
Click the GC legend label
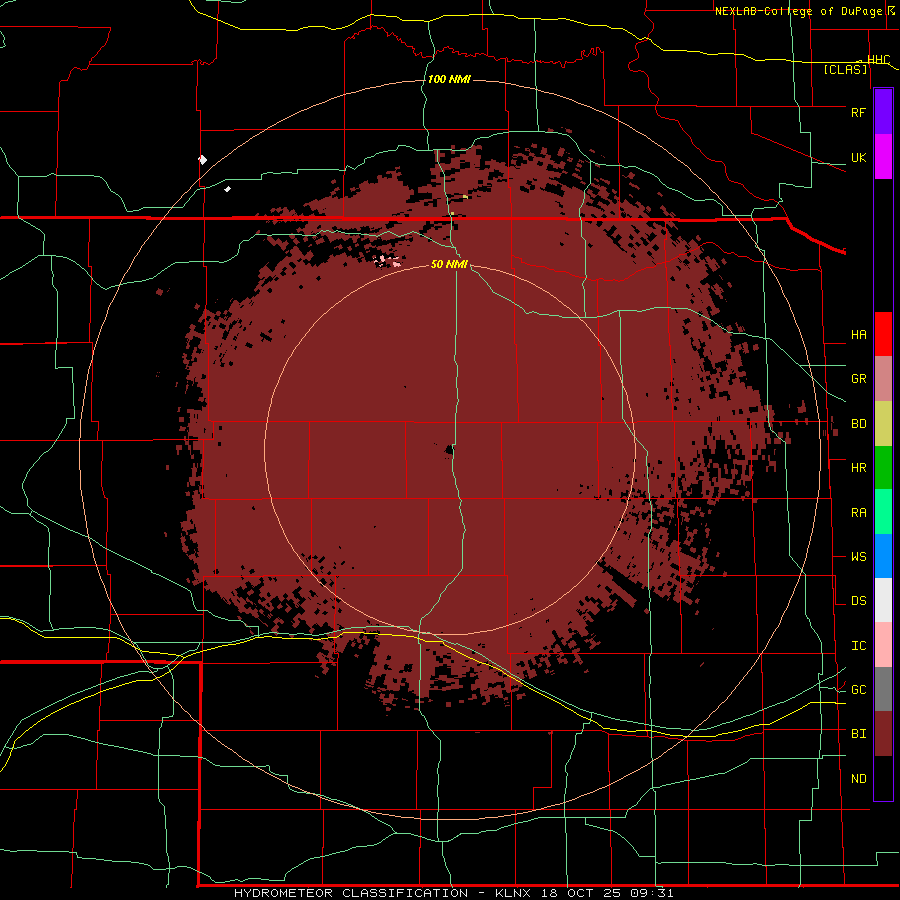point(858,690)
